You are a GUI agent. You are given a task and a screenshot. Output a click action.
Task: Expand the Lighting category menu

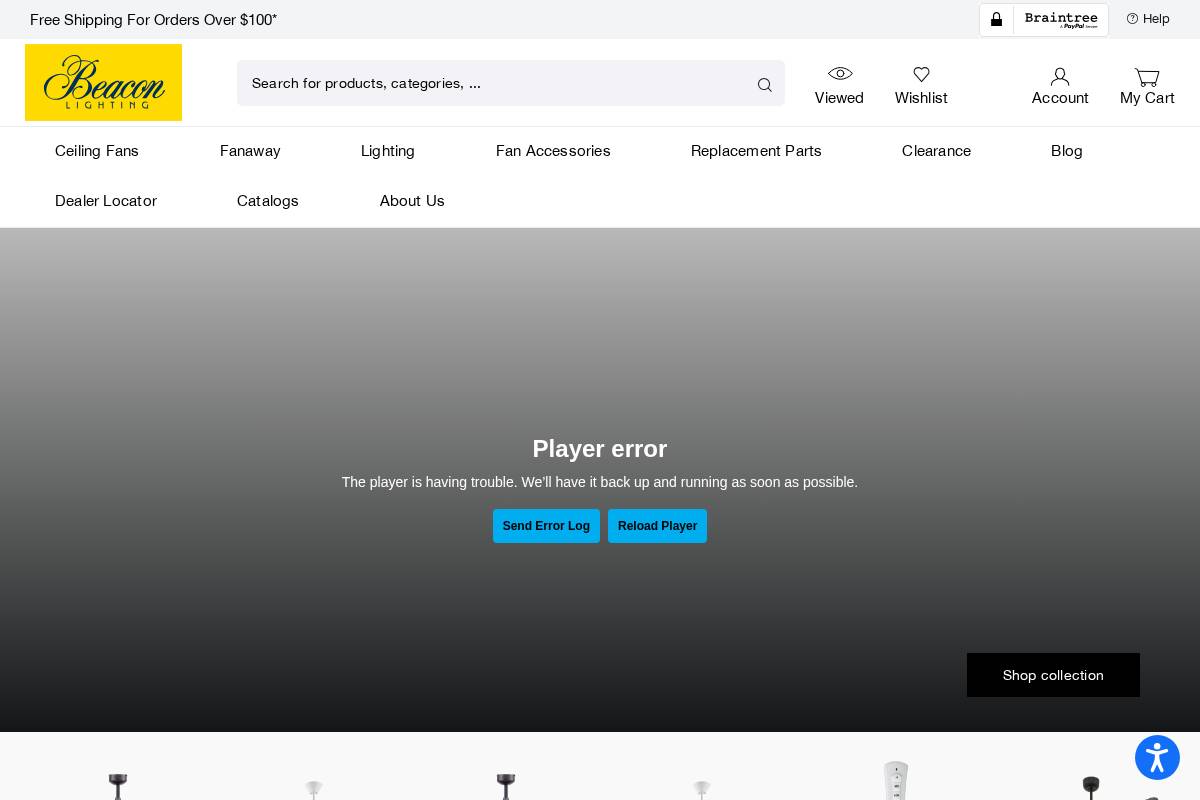click(x=388, y=151)
